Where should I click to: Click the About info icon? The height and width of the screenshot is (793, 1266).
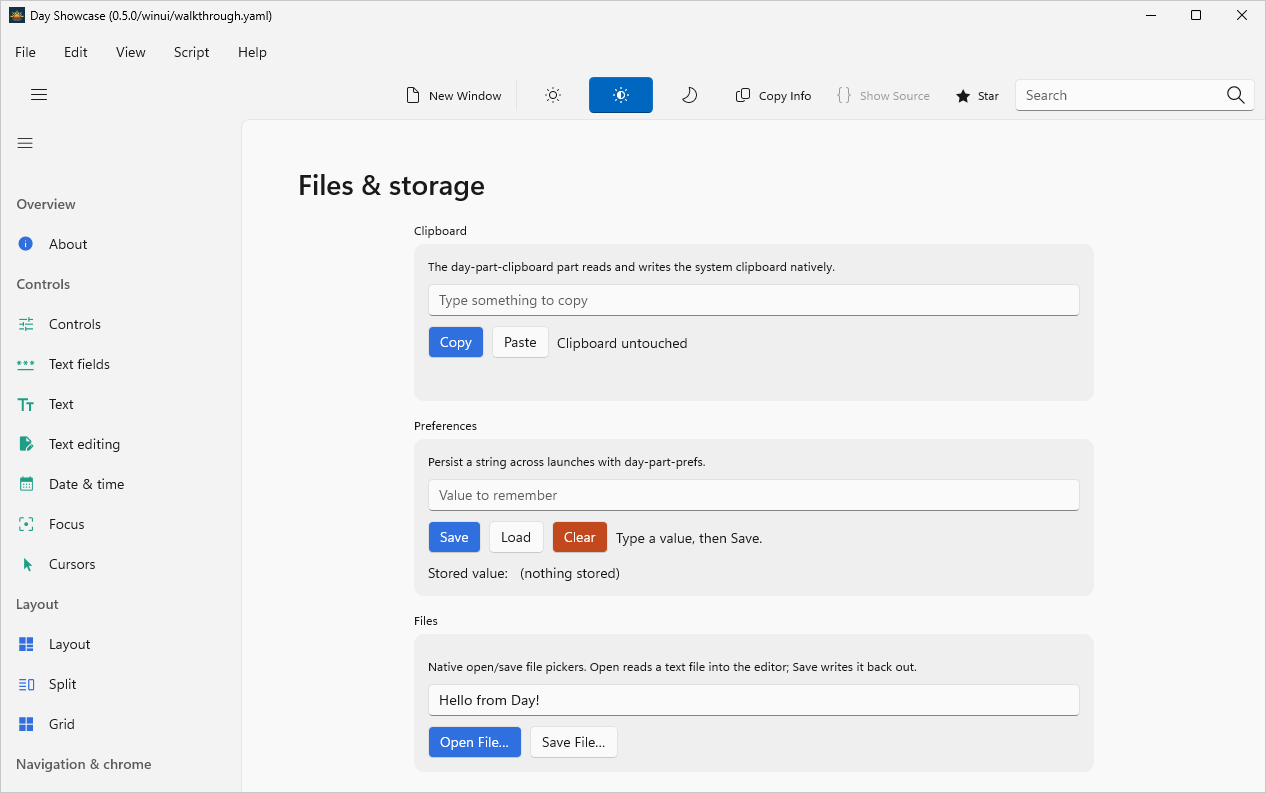26,244
